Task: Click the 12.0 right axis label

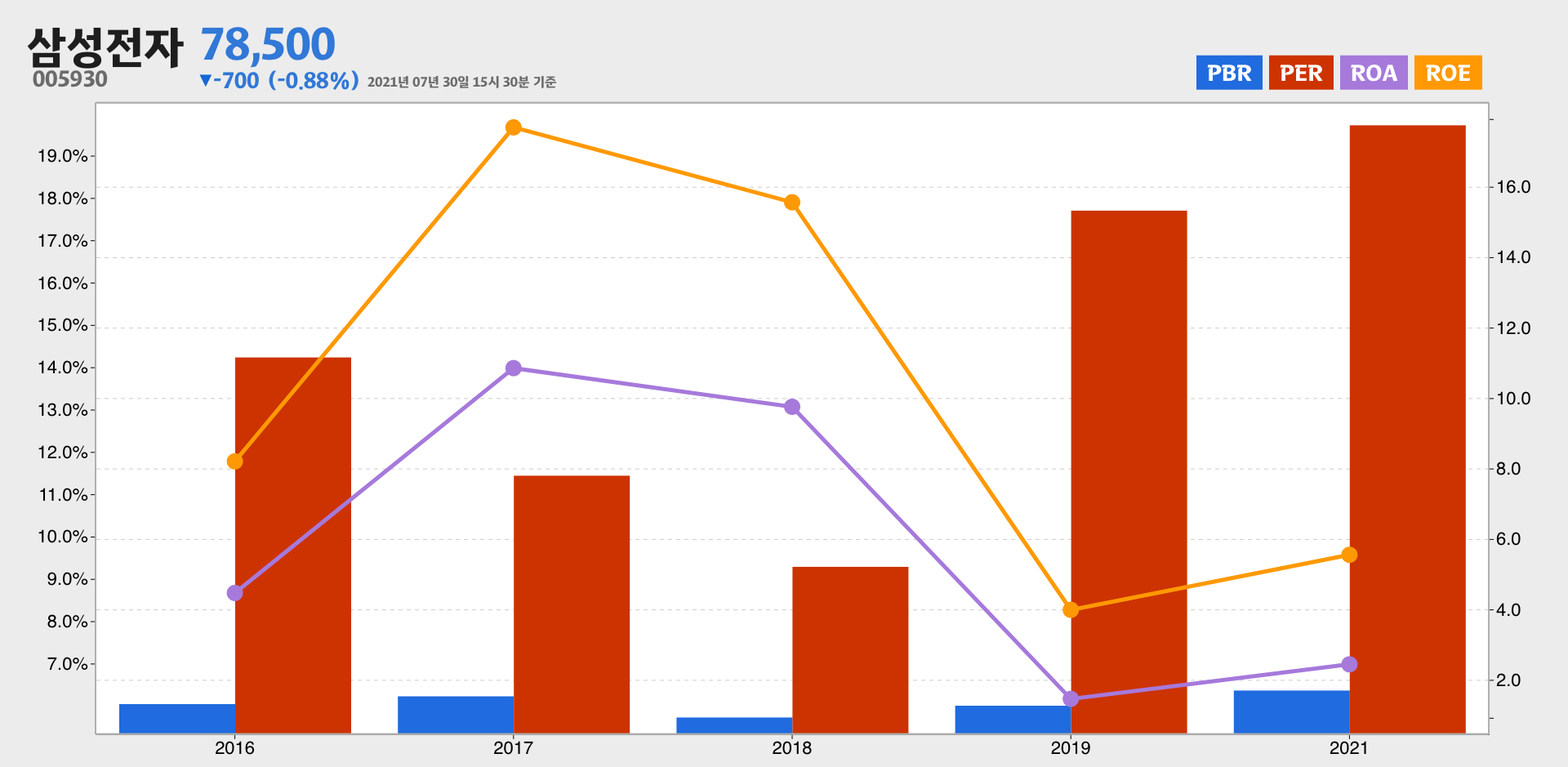Action: 1513,328
